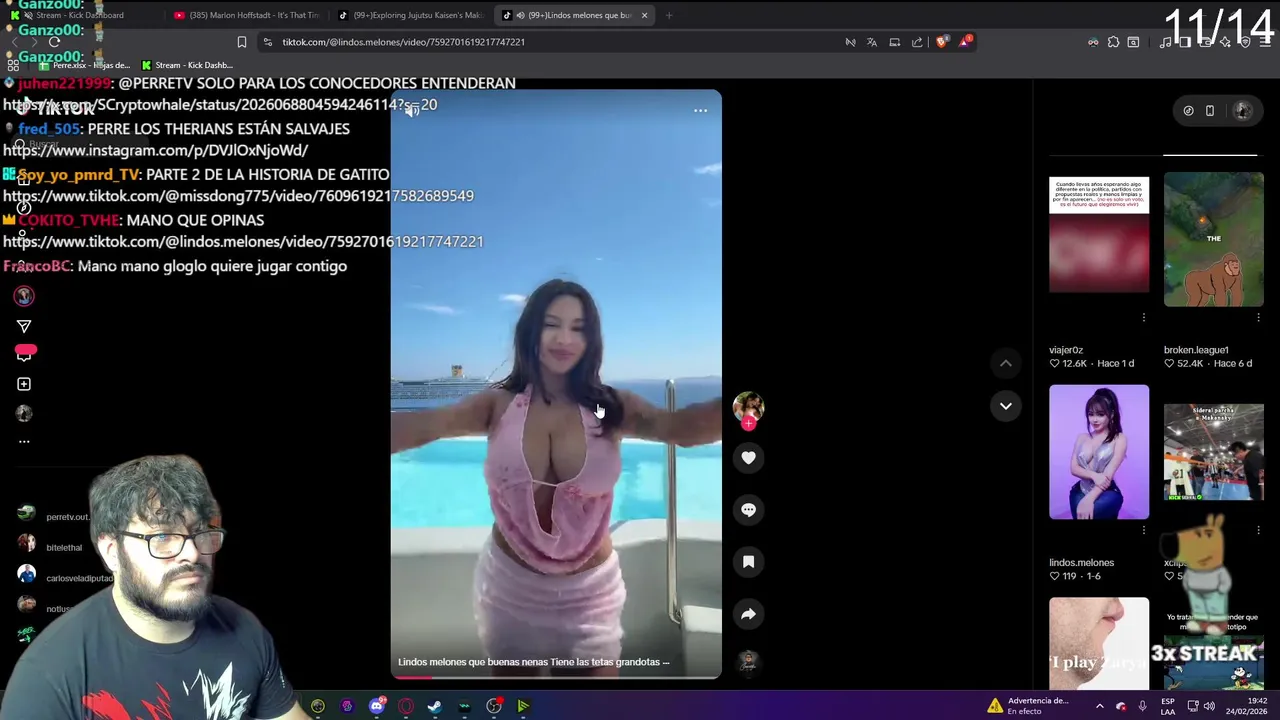Click the bookmark icon left of address bar
The height and width of the screenshot is (720, 1280).
coord(241,42)
